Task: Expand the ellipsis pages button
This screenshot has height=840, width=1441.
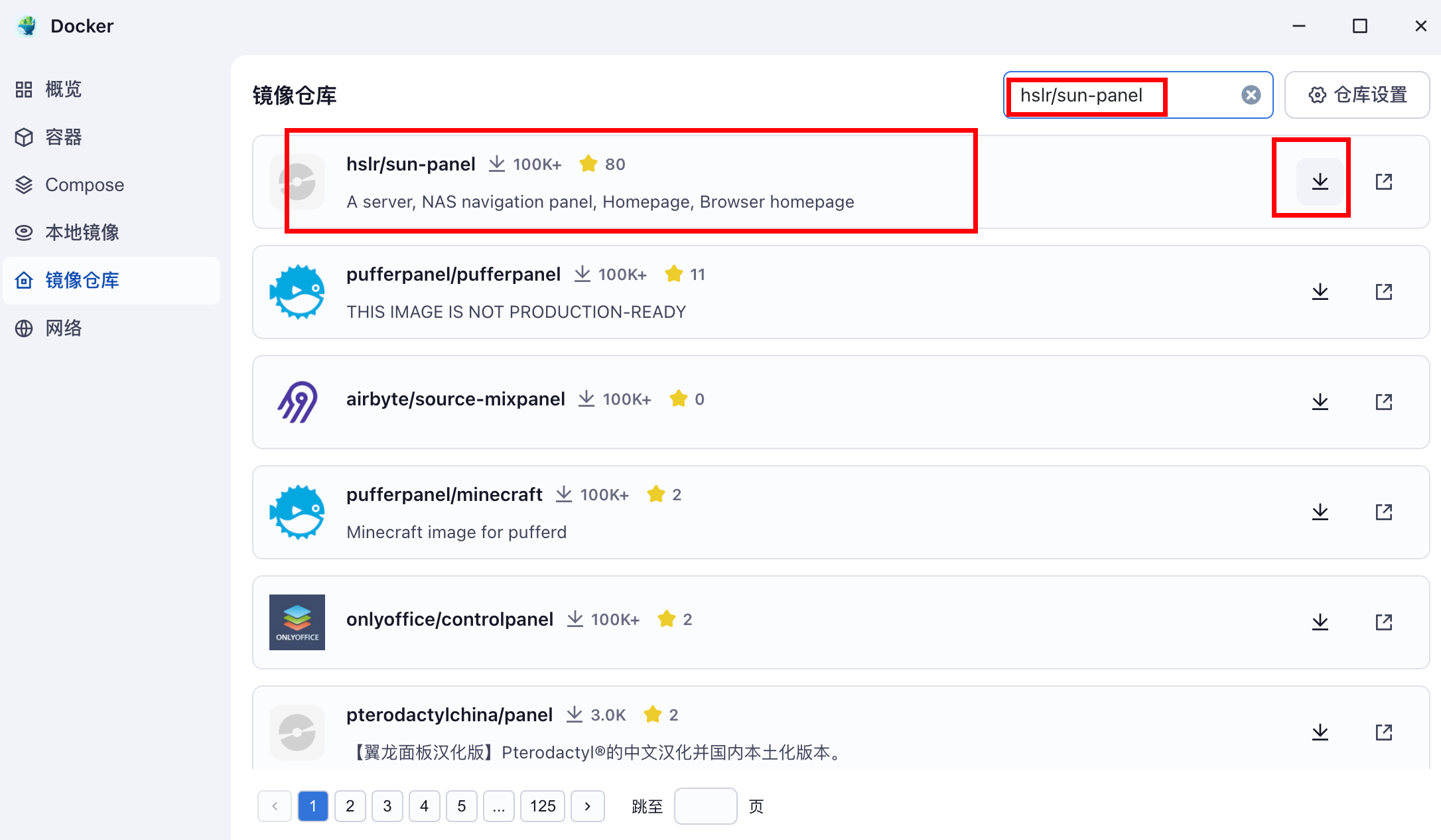Action: pos(498,806)
